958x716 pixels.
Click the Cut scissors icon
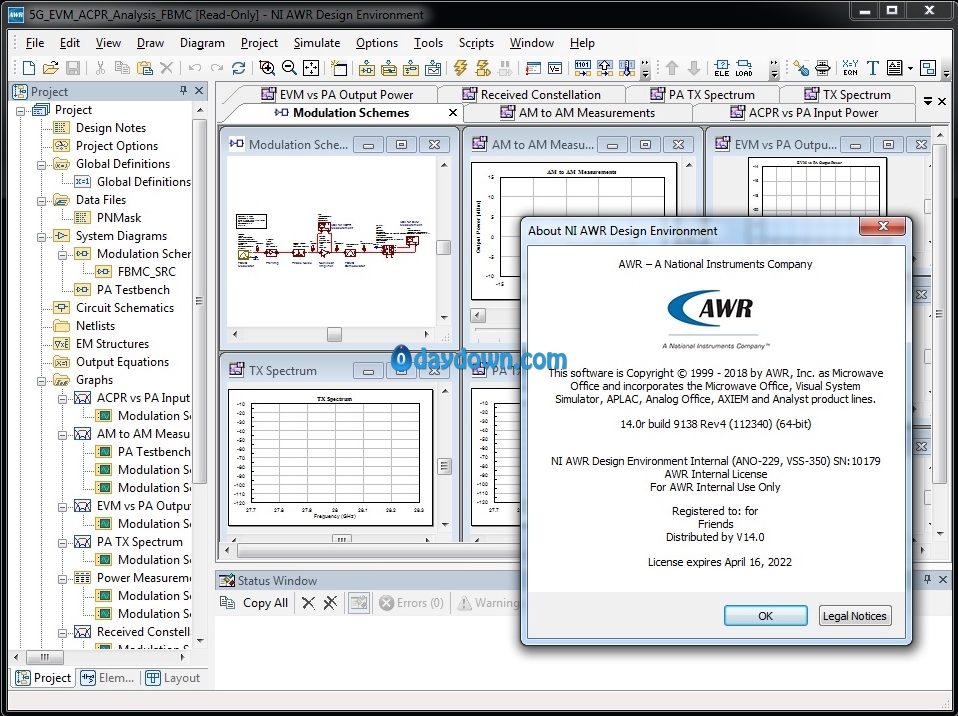pos(101,68)
